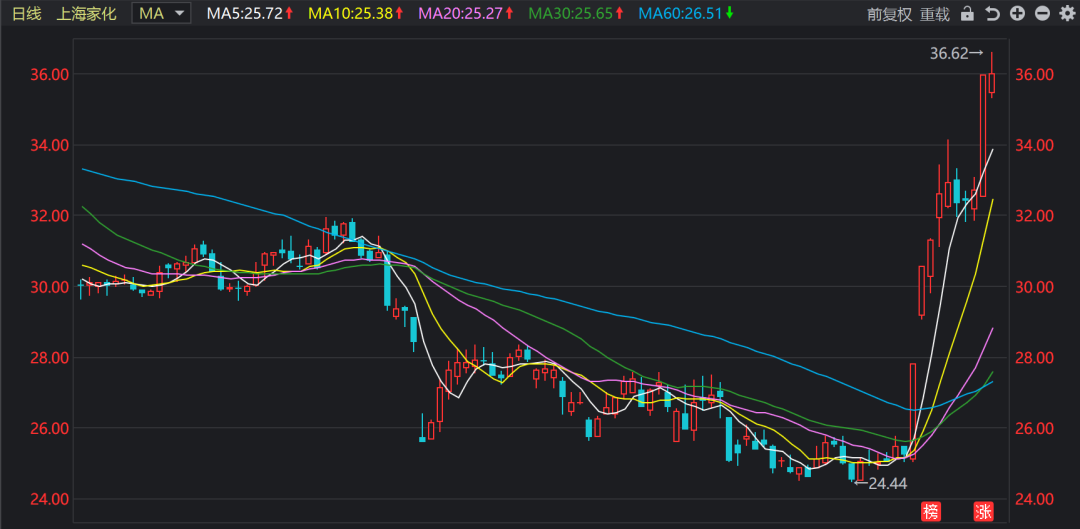The height and width of the screenshot is (529, 1080).
Task: Click the red 涨 marker badge
Action: pyautogui.click(x=982, y=511)
